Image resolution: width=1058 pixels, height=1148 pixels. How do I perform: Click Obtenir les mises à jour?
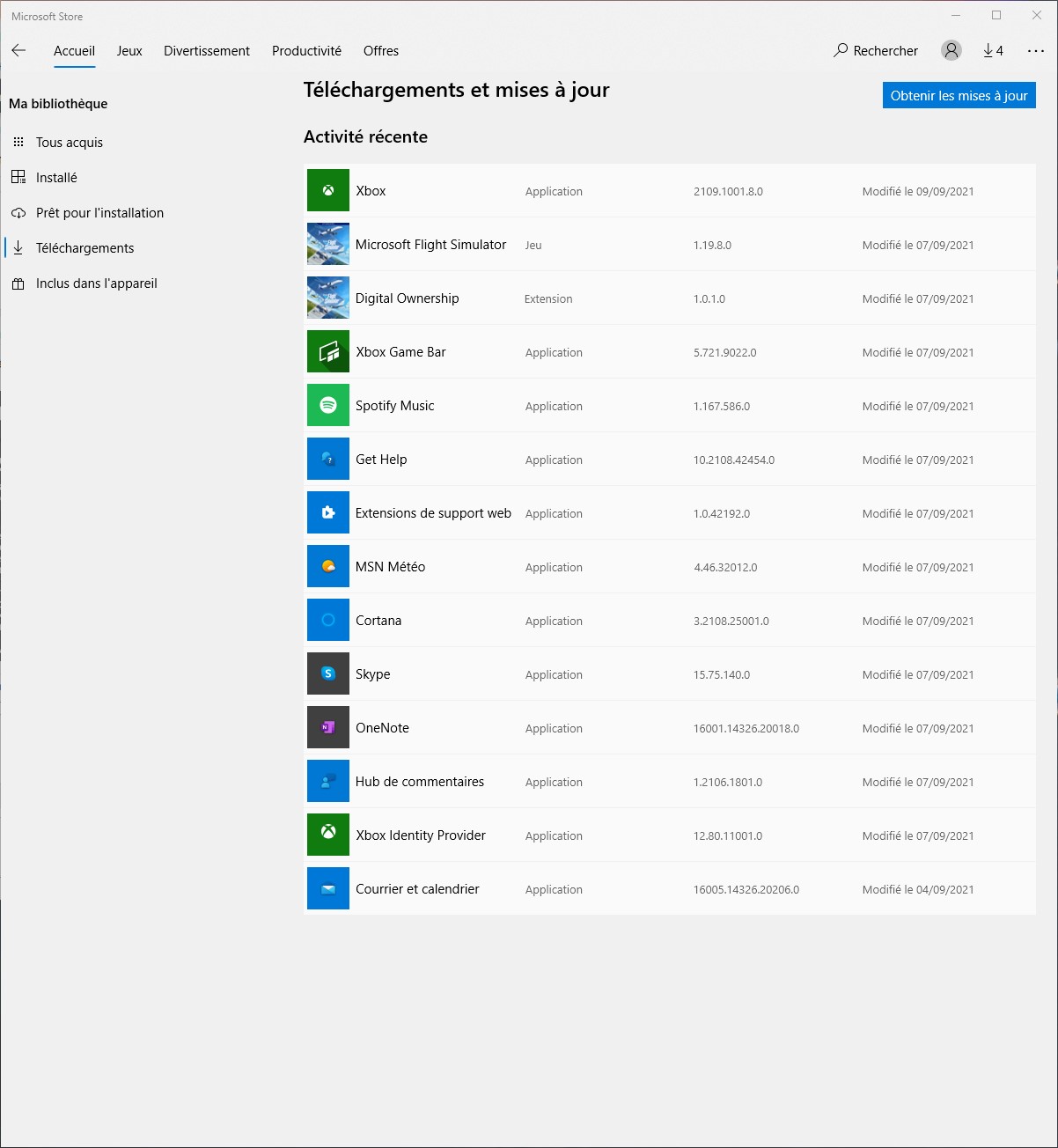959,95
